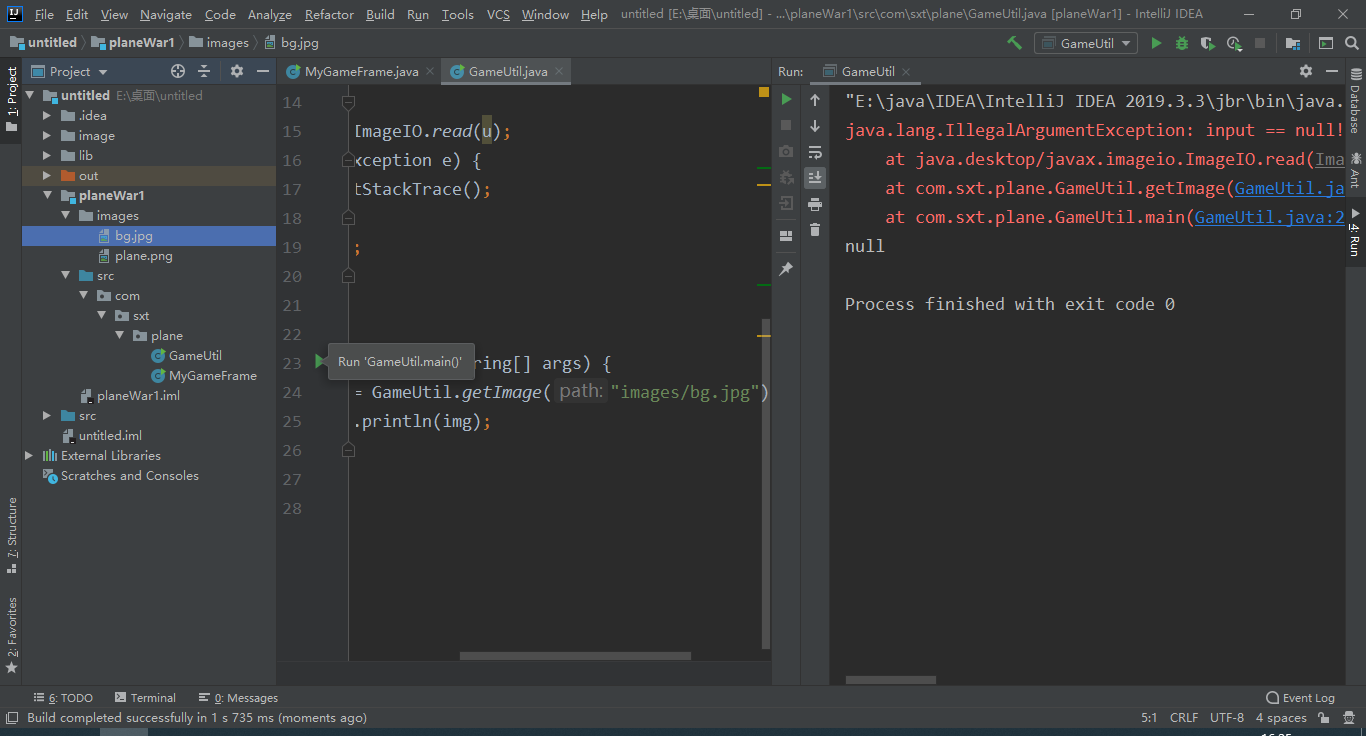Click the Stop icon in the Run panel
Viewport: 1366px width, 736px height.
786,125
